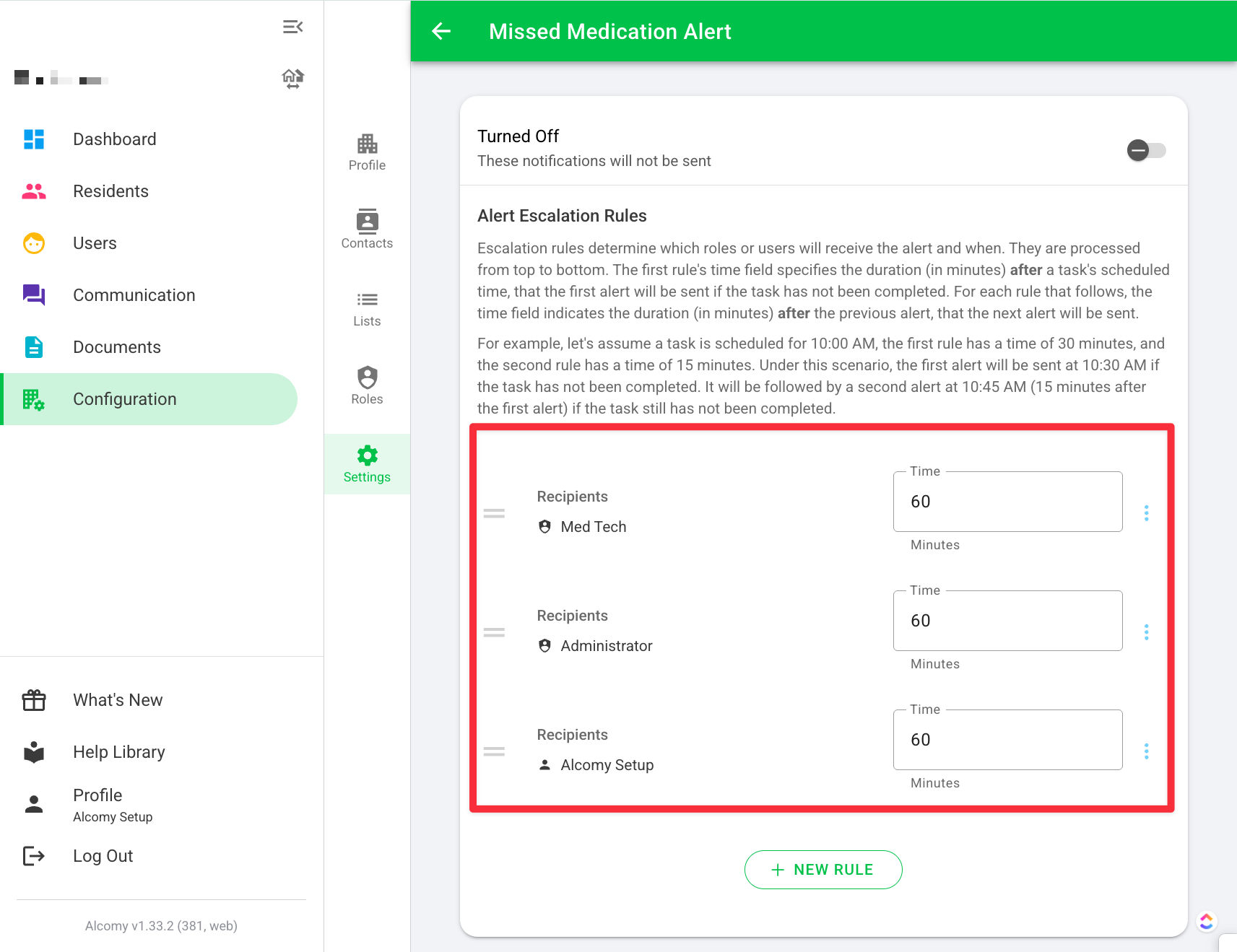Edit the Administrator rule time field
Viewport: 1237px width, 952px height.
(1007, 621)
